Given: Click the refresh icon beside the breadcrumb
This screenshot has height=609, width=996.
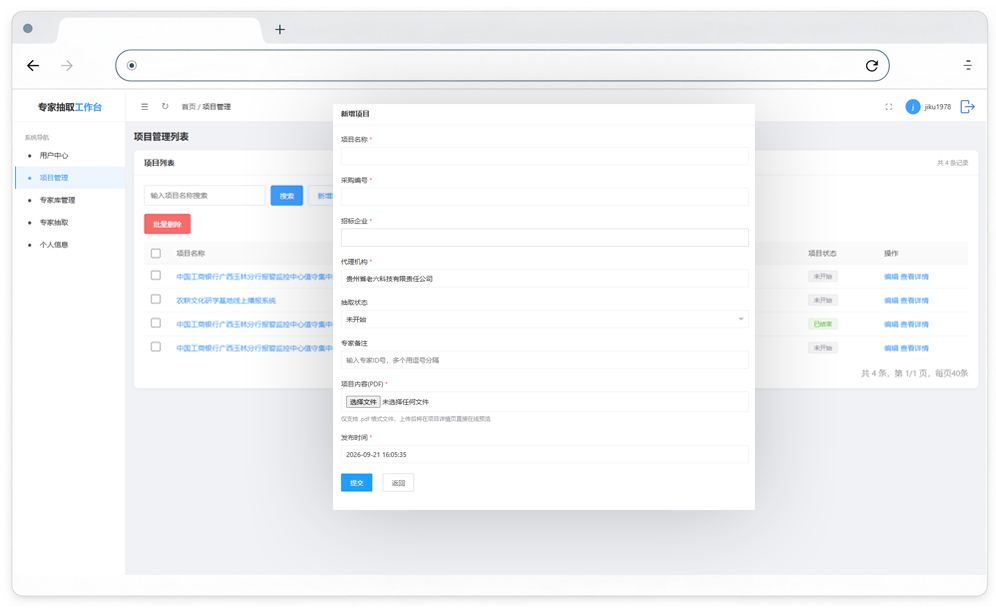Looking at the screenshot, I should pyautogui.click(x=165, y=106).
